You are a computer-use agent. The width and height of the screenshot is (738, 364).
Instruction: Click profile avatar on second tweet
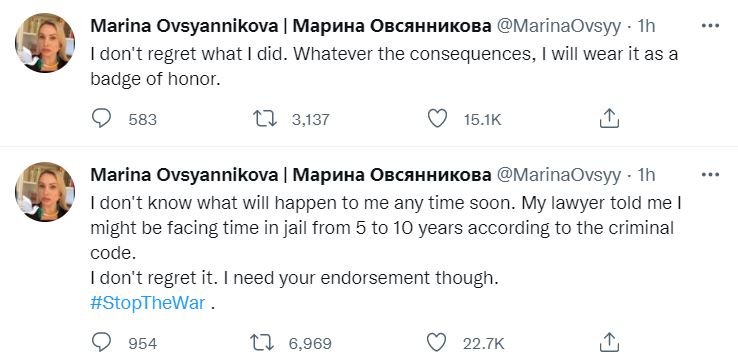pos(45,192)
